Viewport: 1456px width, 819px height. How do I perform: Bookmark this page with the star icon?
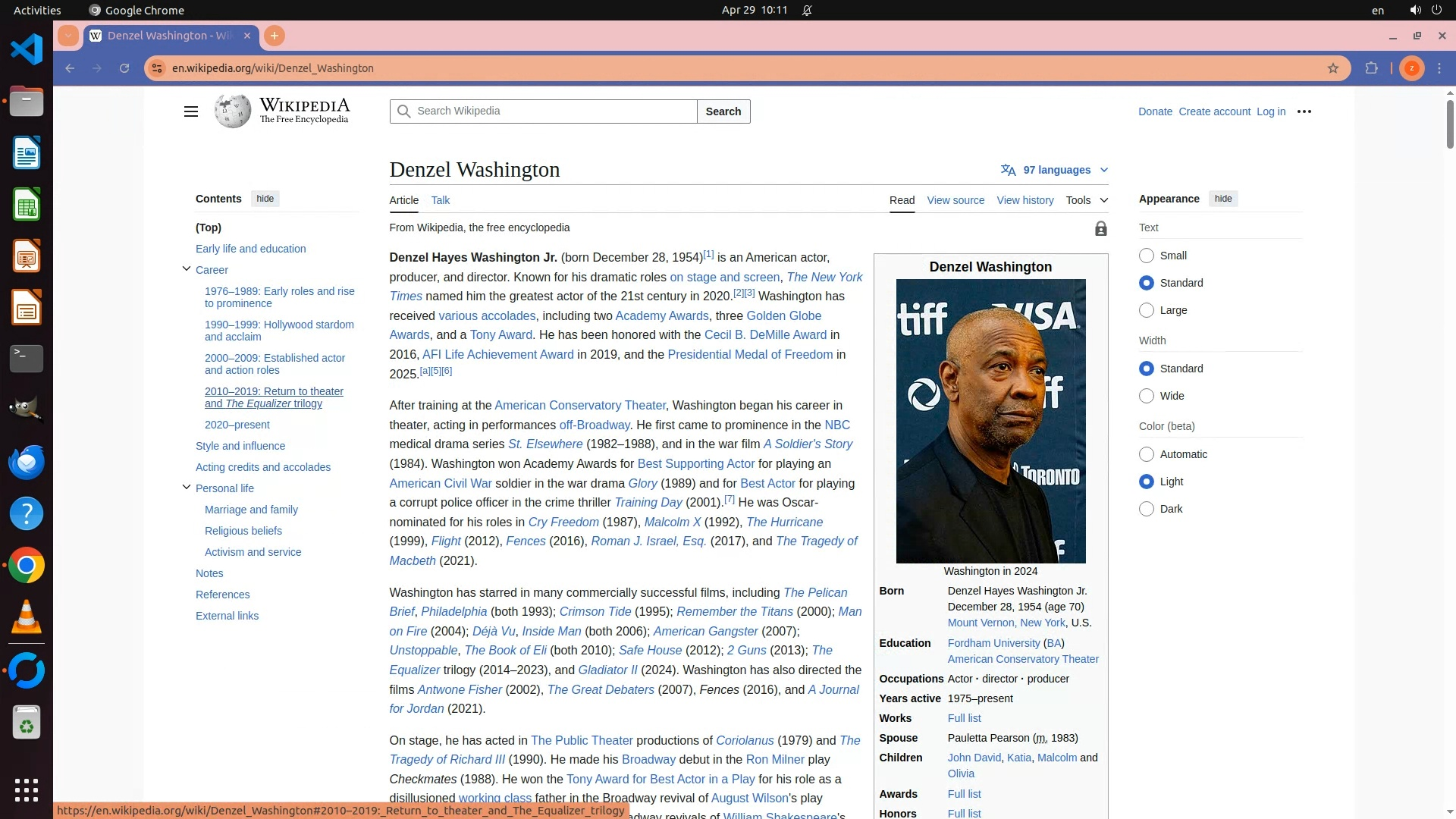point(1333,68)
